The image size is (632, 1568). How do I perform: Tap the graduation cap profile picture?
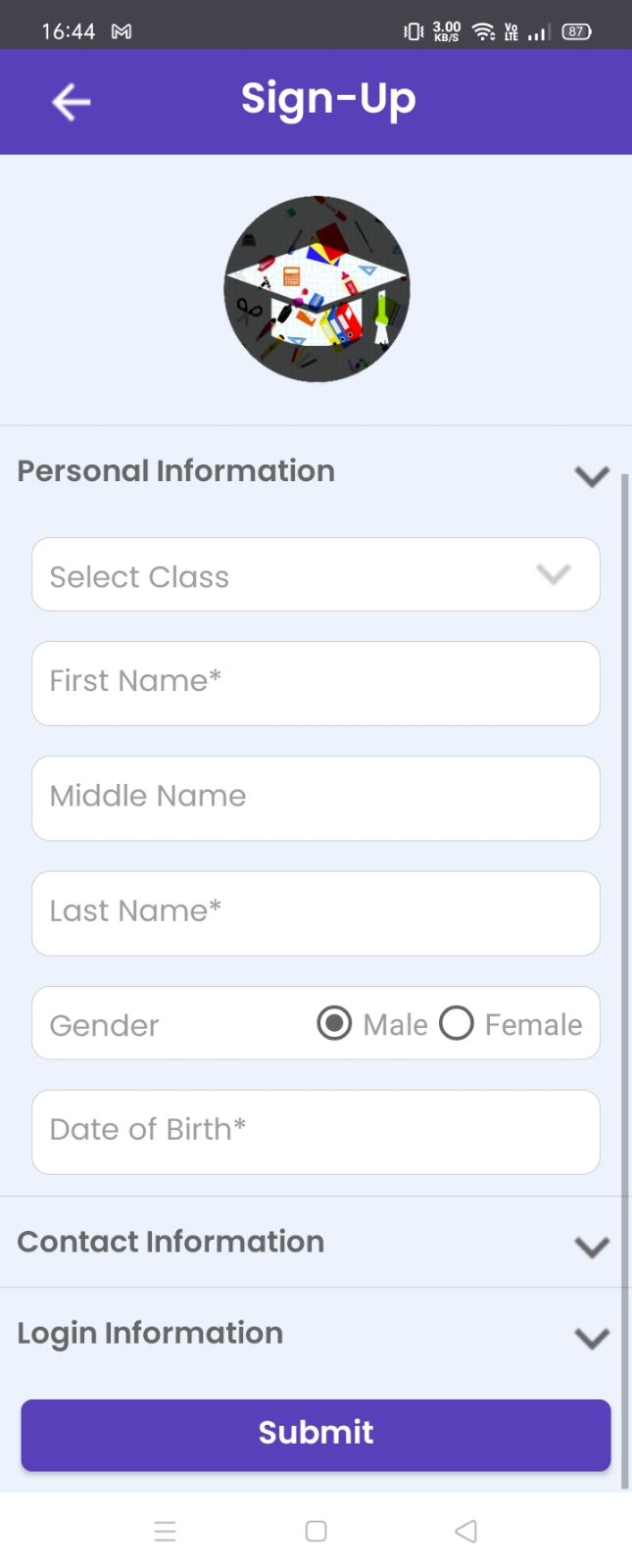coord(316,288)
